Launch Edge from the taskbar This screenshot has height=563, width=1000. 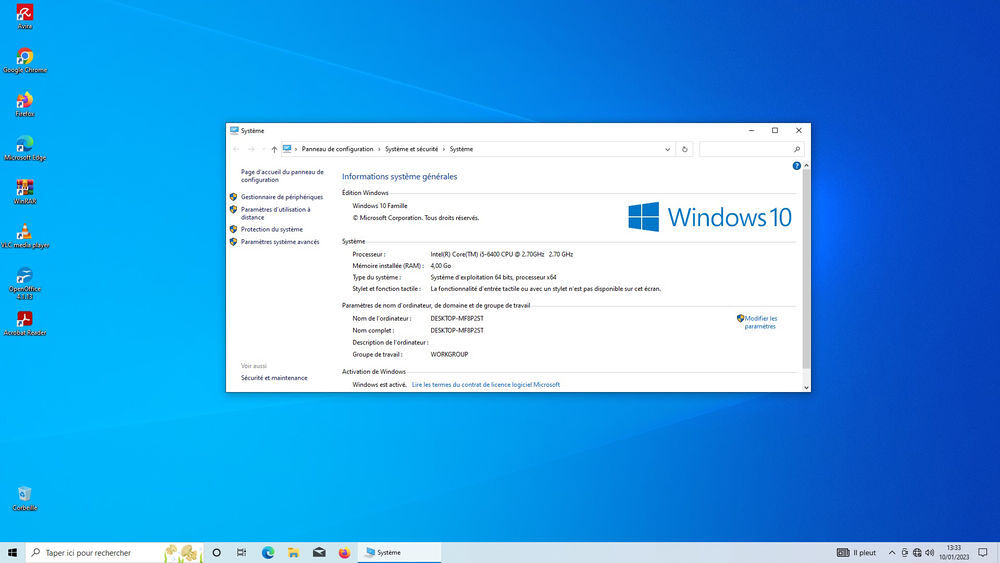(268, 553)
